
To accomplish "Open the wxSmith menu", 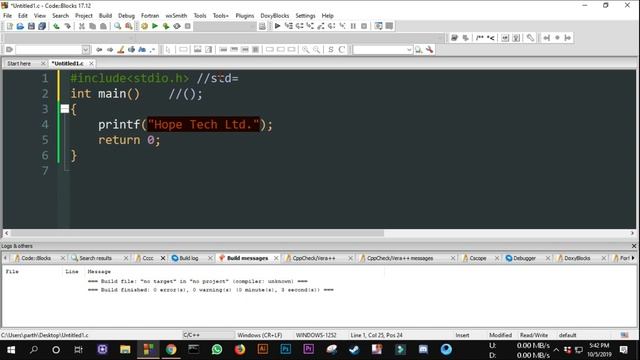I will tap(176, 16).
